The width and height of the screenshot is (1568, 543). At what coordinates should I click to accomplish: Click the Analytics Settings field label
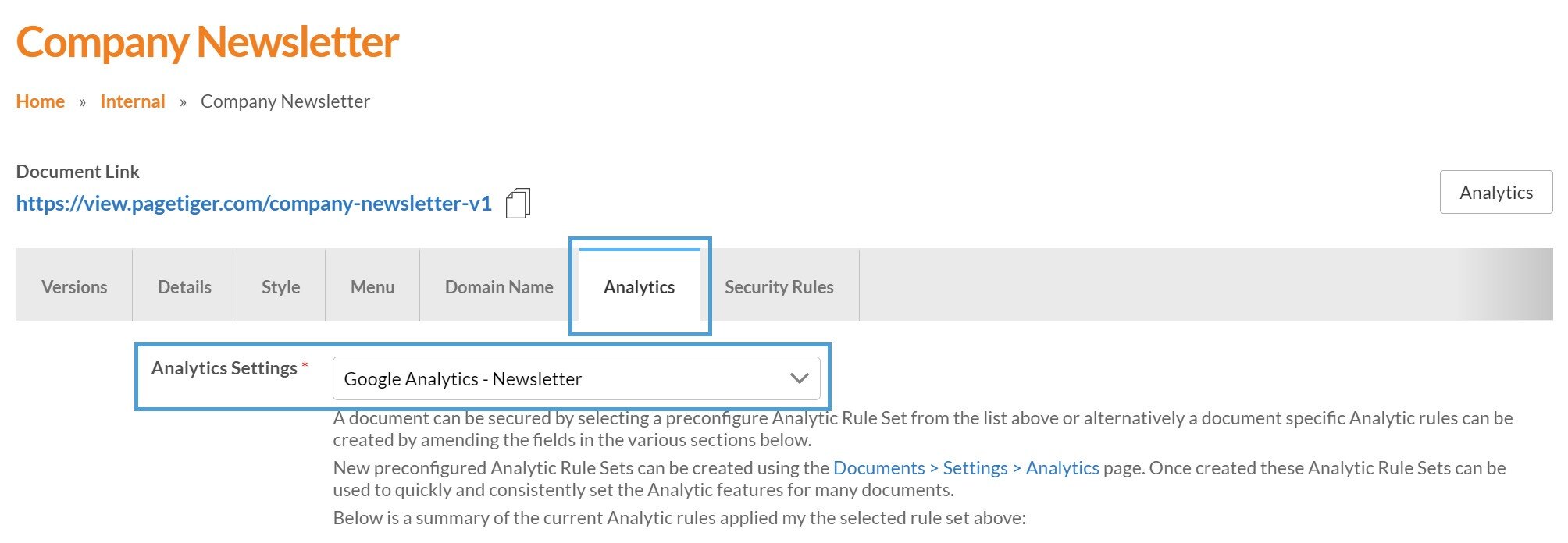[x=224, y=368]
